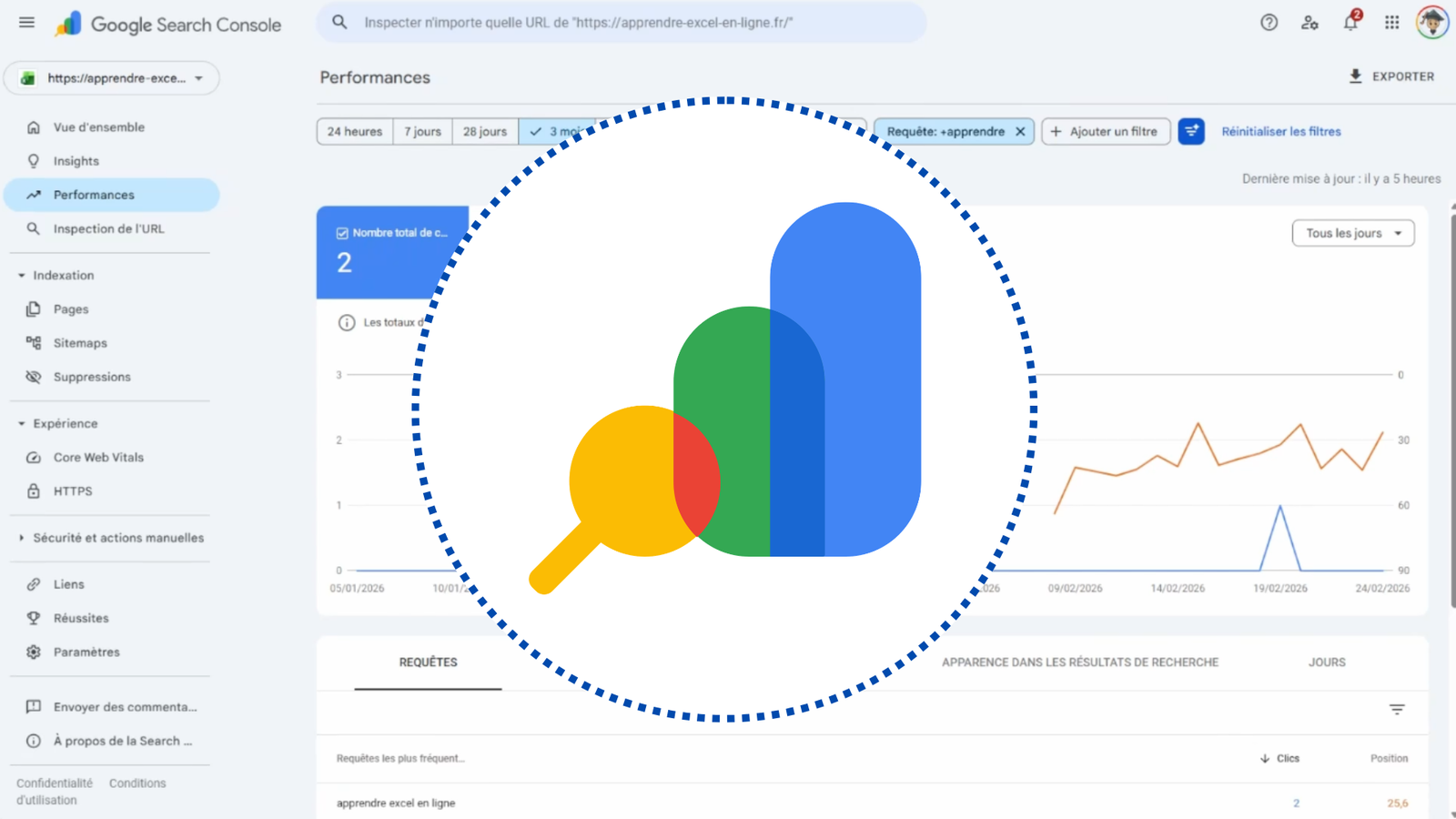
Task: Click the filter icon above the queries table
Action: (x=1397, y=709)
